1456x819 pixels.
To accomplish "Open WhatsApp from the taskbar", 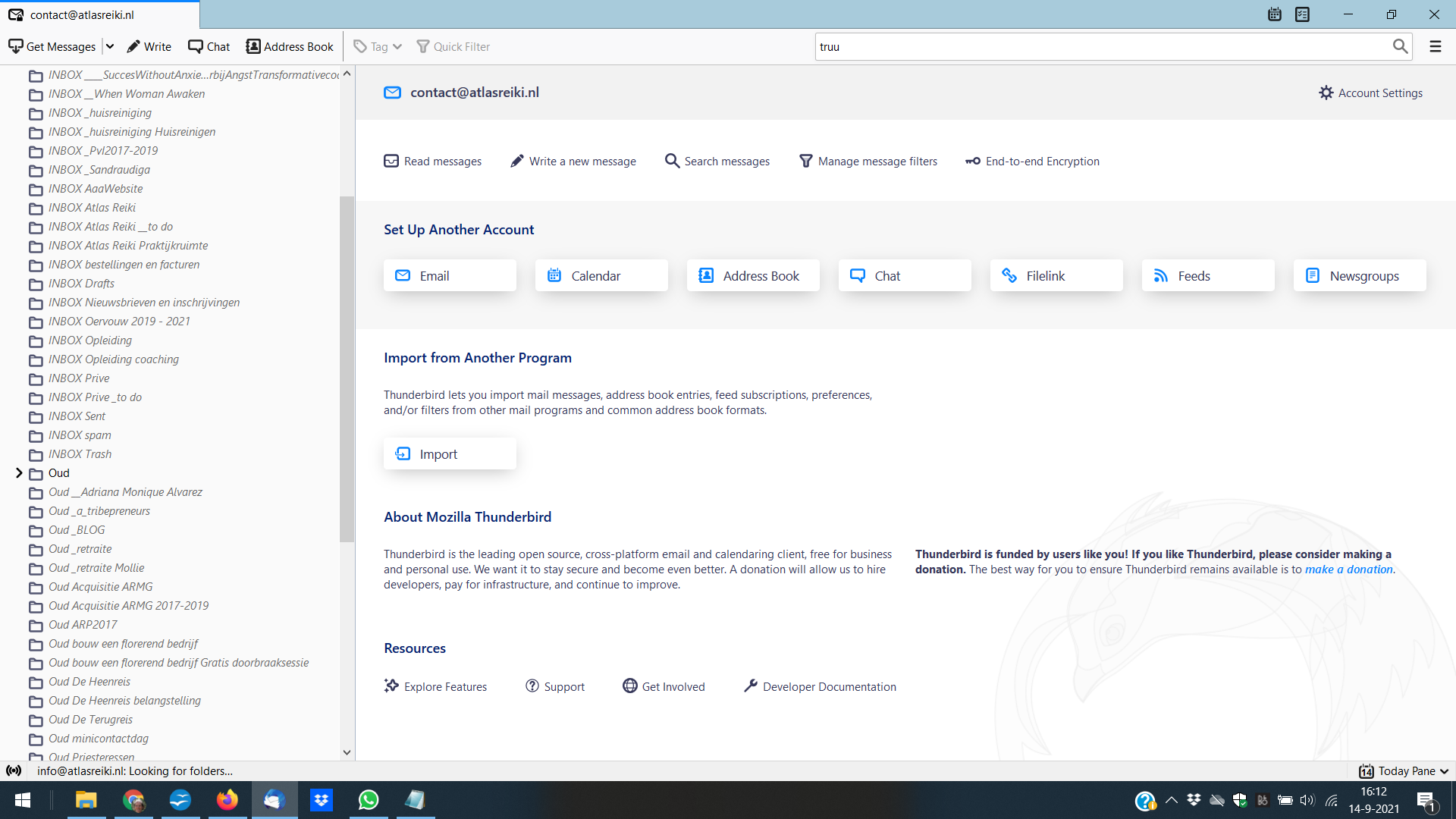I will click(369, 800).
